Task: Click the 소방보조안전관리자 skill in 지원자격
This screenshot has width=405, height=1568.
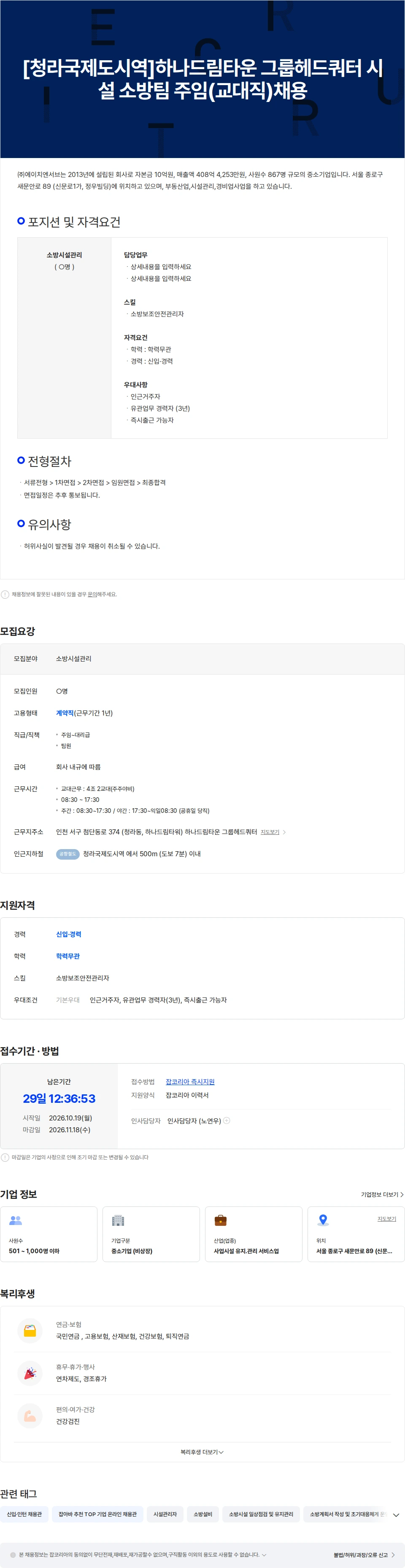Action: (x=82, y=978)
